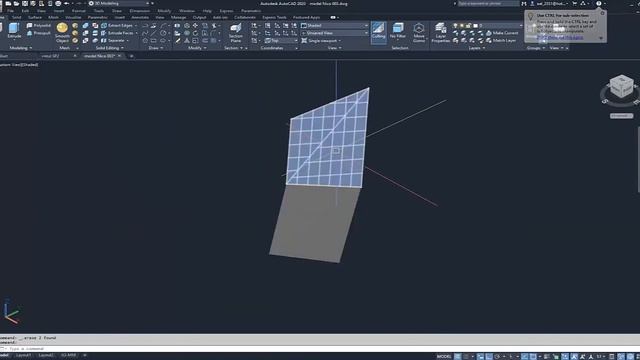This screenshot has height=360, width=640.
Task: Click the new drawing tab plus button
Action: 131,56
